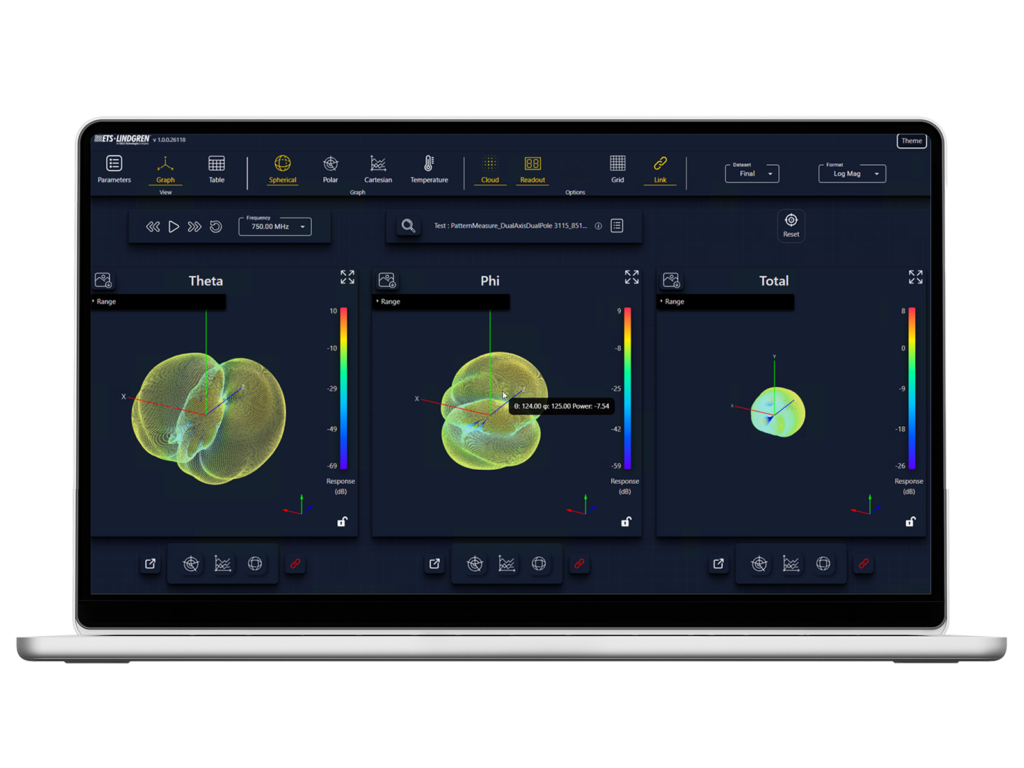Switch Theta plot to cartesian icon

click(223, 564)
